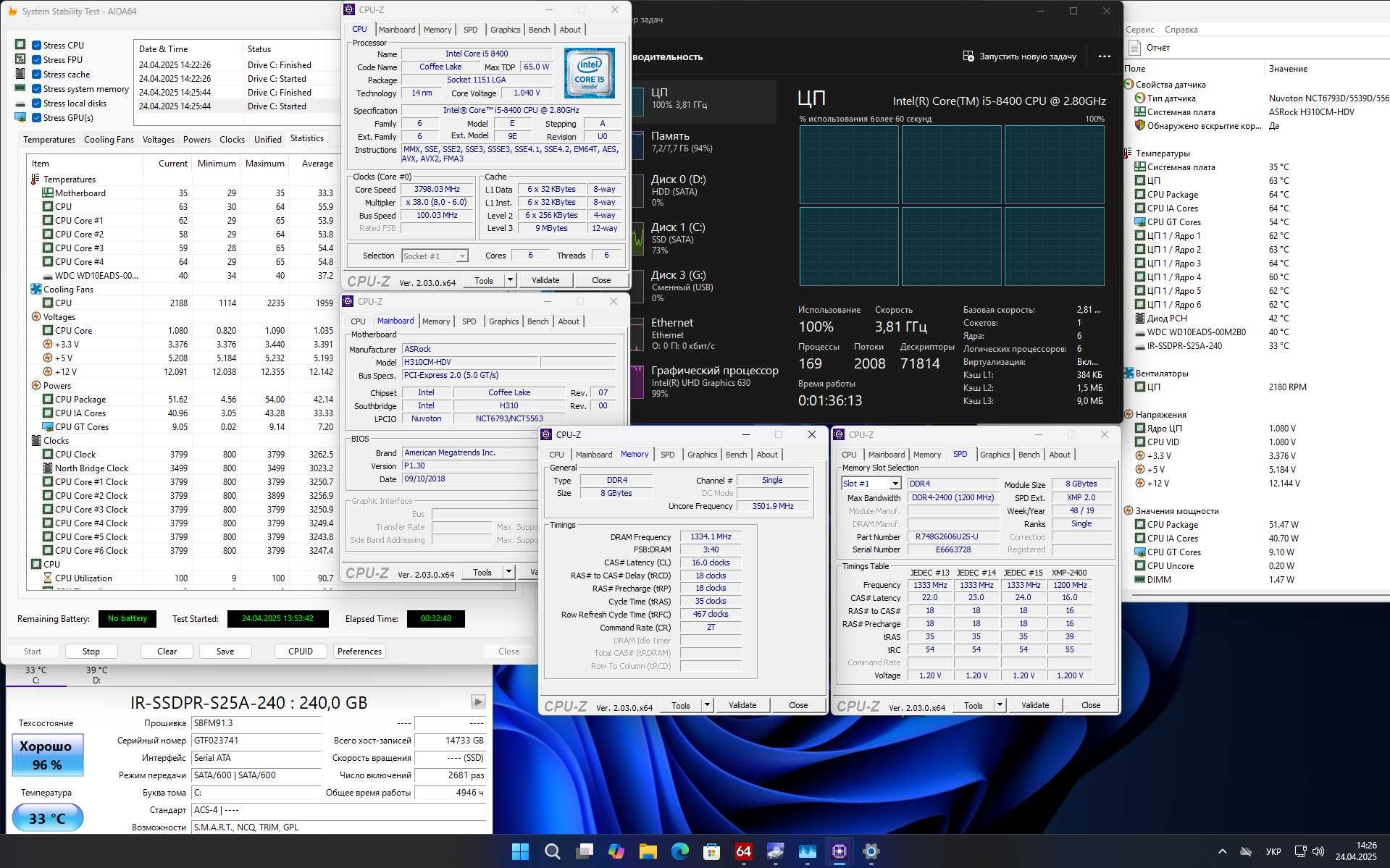
Task: Collapse the Clocks tree group
Action: point(35,440)
